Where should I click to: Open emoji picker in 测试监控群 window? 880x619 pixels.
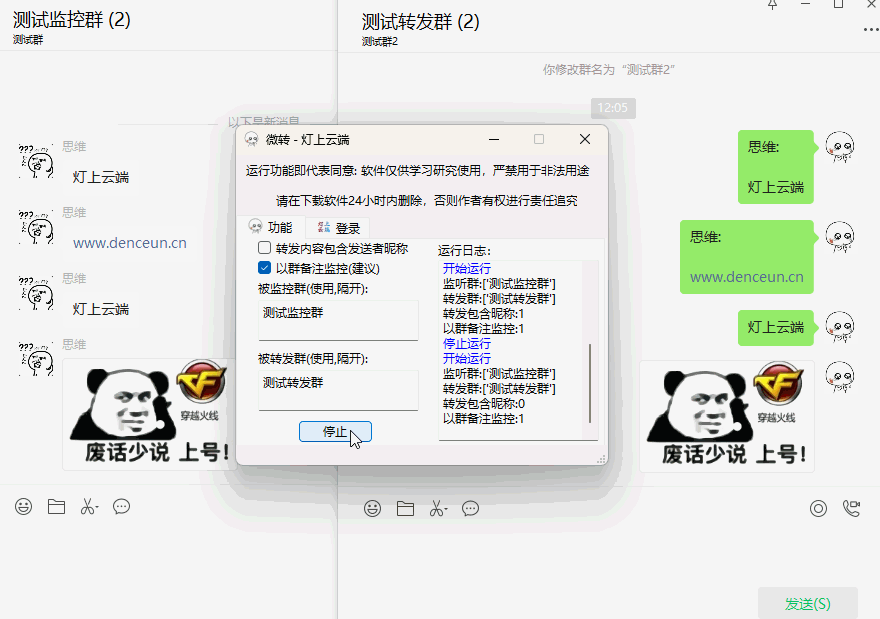click(x=23, y=507)
